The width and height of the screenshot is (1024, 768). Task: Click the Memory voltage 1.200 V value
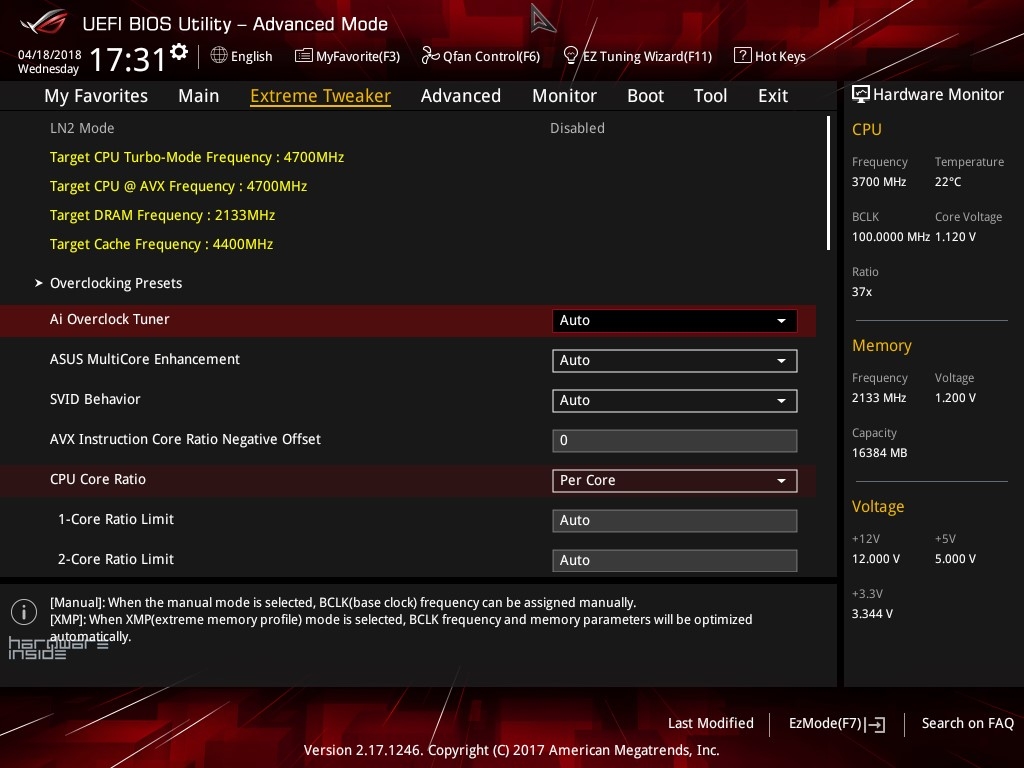[x=955, y=398]
